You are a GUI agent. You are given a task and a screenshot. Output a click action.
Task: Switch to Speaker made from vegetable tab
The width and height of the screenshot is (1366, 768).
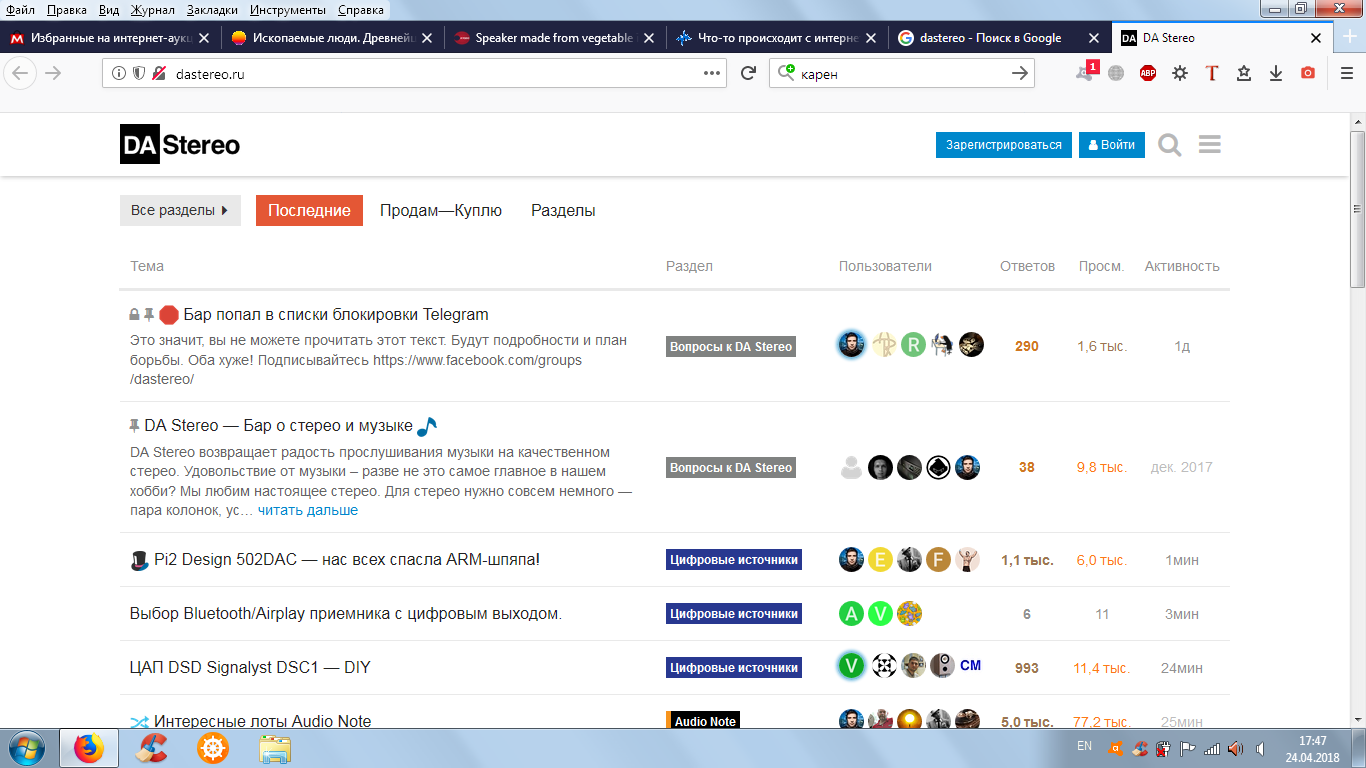556,38
